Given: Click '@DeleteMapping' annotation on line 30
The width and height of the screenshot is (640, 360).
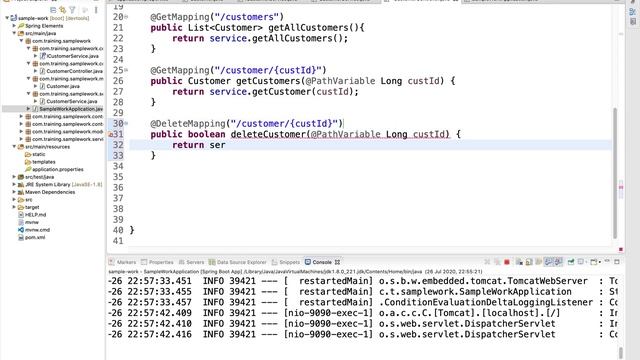Looking at the screenshot, I should point(188,124).
